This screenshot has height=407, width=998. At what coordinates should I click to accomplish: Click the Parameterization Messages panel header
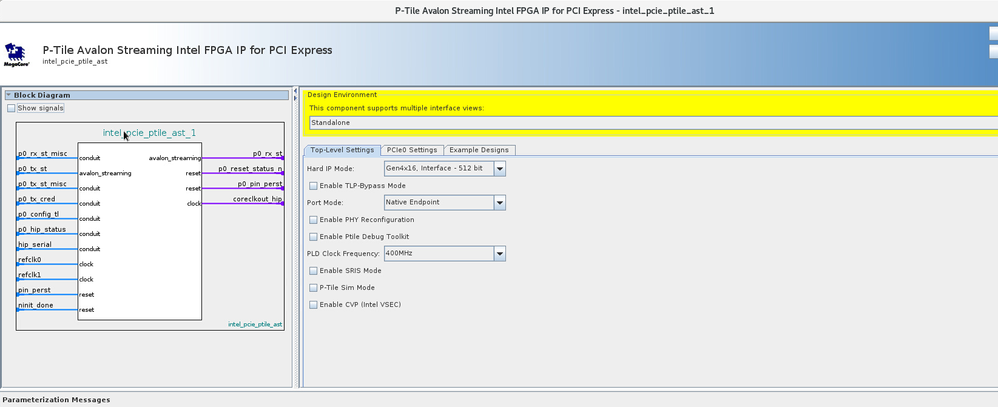click(56, 400)
